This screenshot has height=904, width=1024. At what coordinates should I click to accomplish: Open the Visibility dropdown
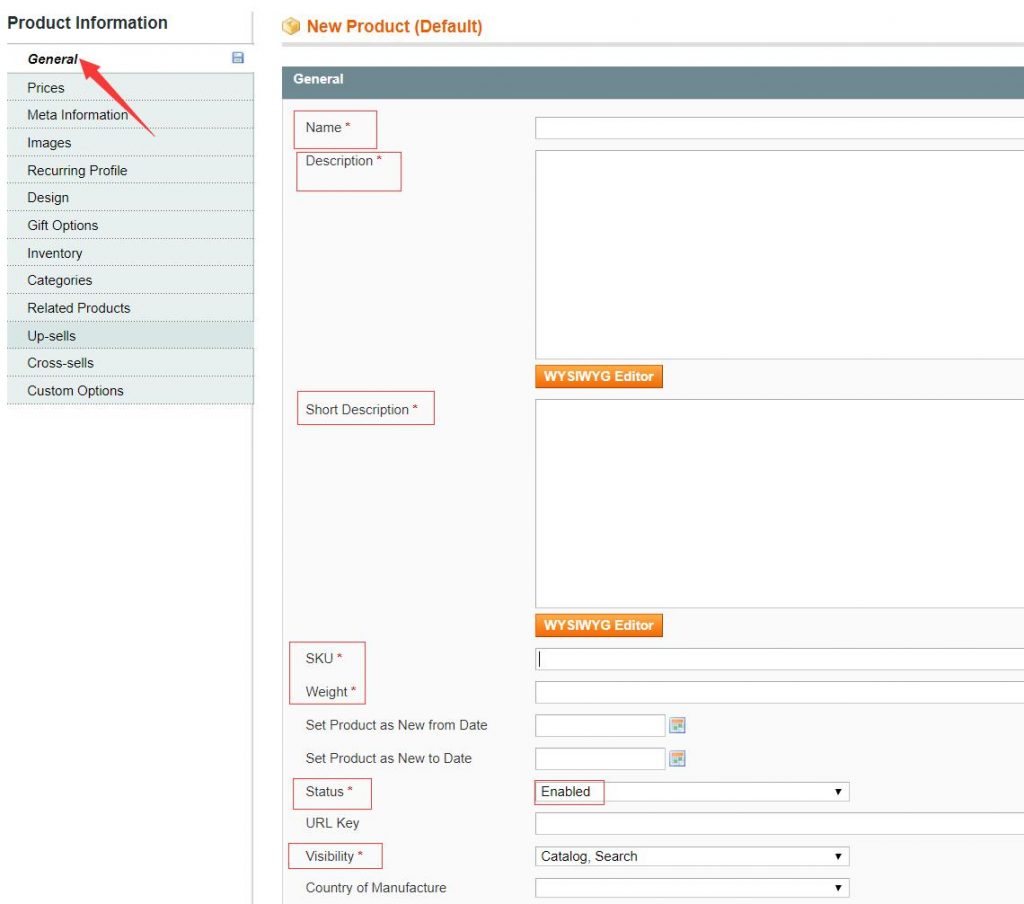[691, 856]
